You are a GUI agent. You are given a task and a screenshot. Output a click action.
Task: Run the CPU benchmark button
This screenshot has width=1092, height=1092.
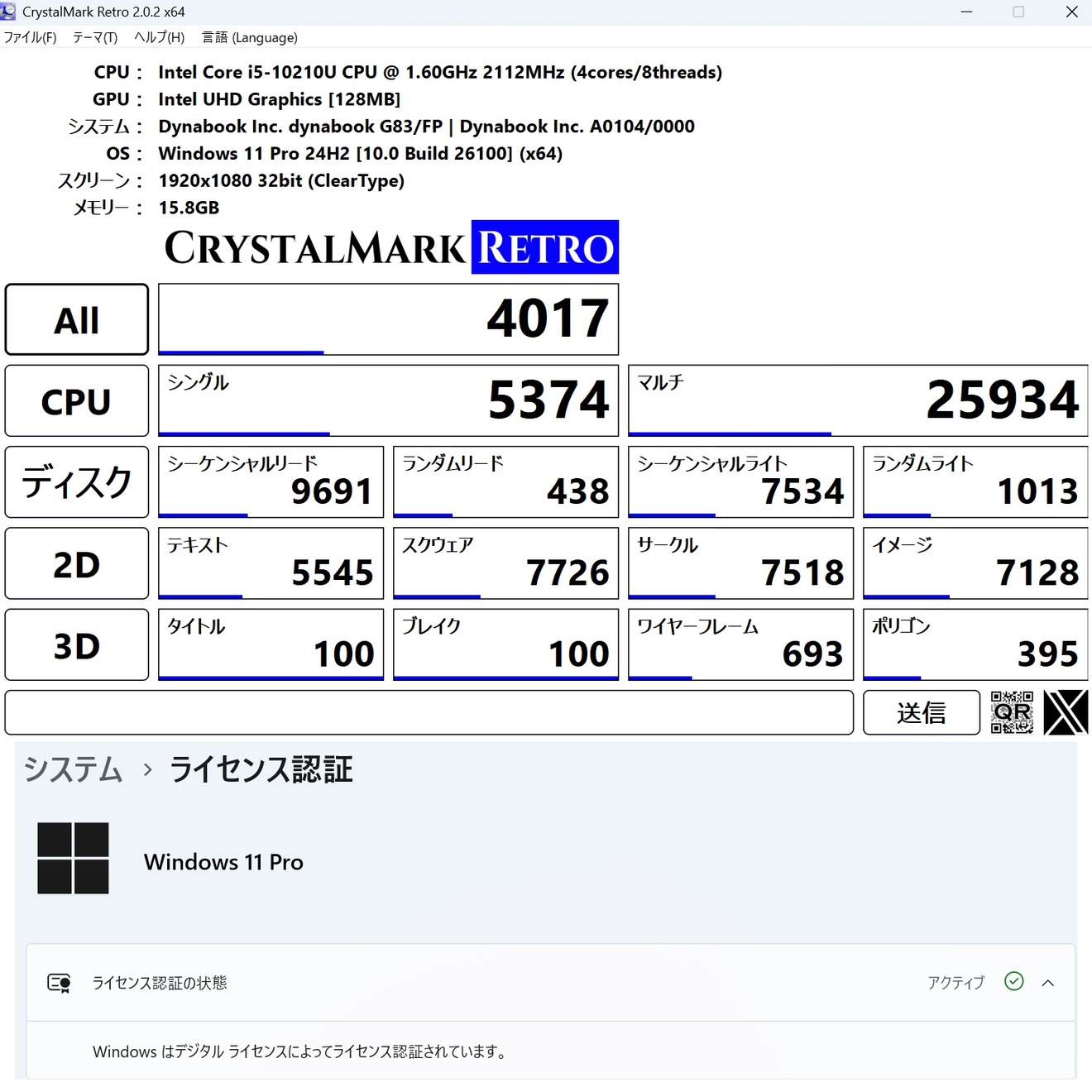tap(77, 400)
